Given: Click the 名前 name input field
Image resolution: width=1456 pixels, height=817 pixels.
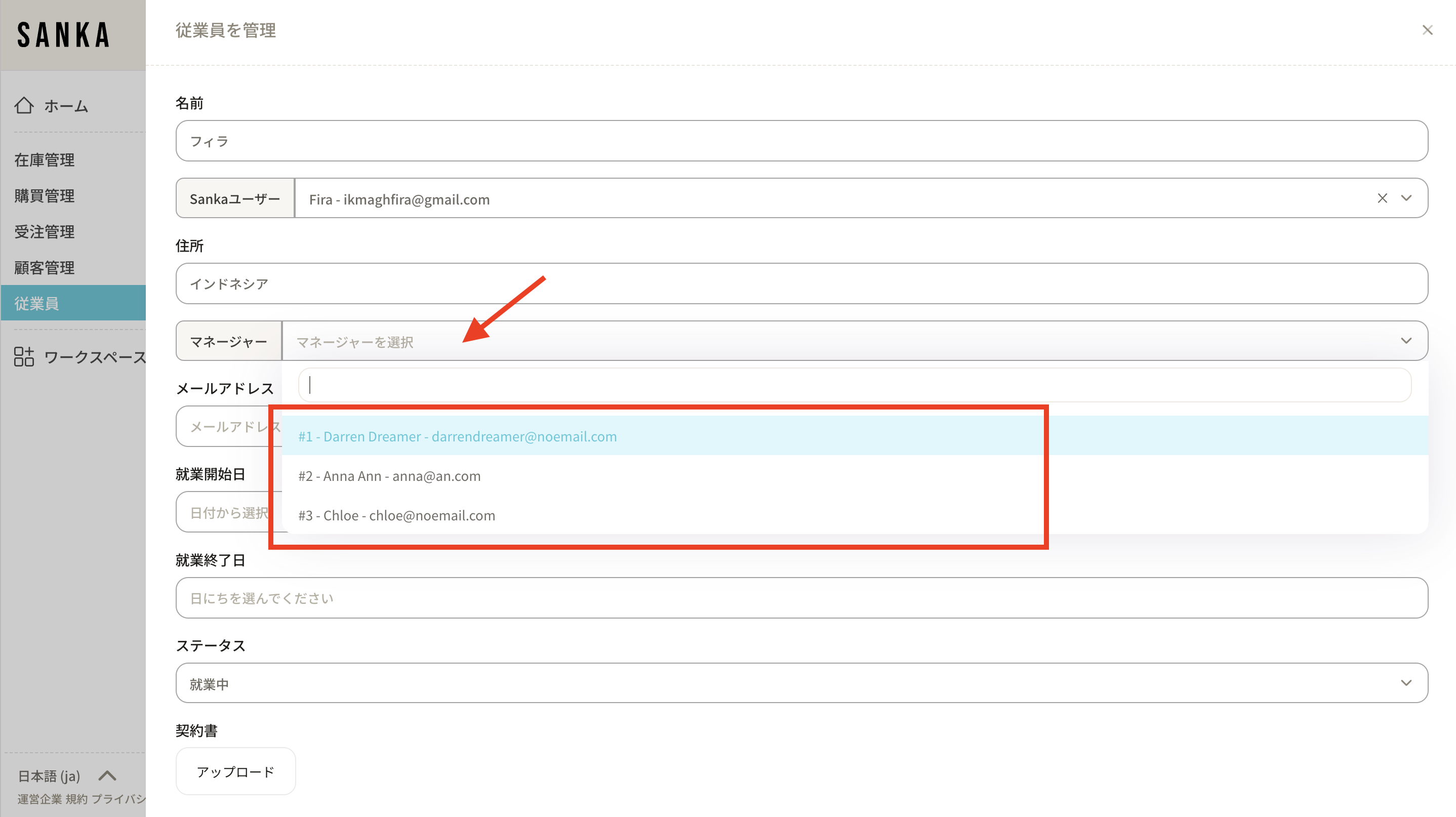Looking at the screenshot, I should pyautogui.click(x=801, y=141).
